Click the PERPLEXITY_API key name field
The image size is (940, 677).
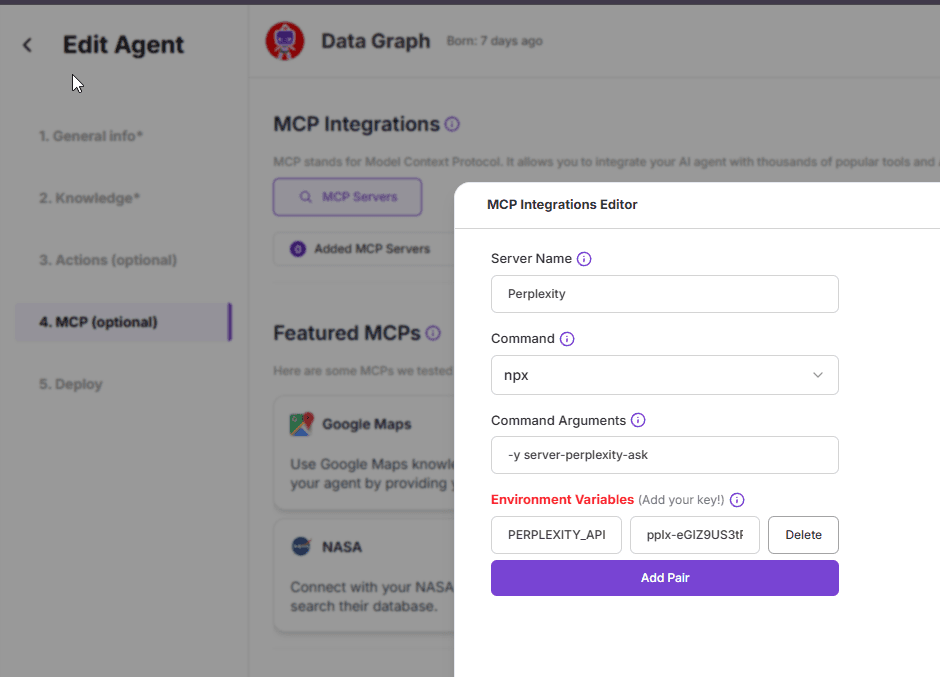click(556, 535)
